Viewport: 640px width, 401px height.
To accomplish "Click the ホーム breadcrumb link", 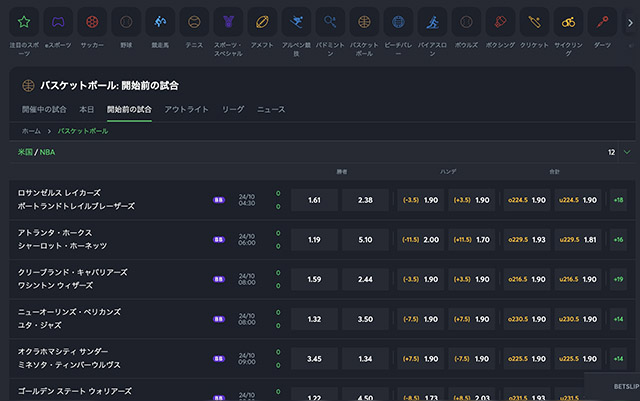I will coord(31,131).
